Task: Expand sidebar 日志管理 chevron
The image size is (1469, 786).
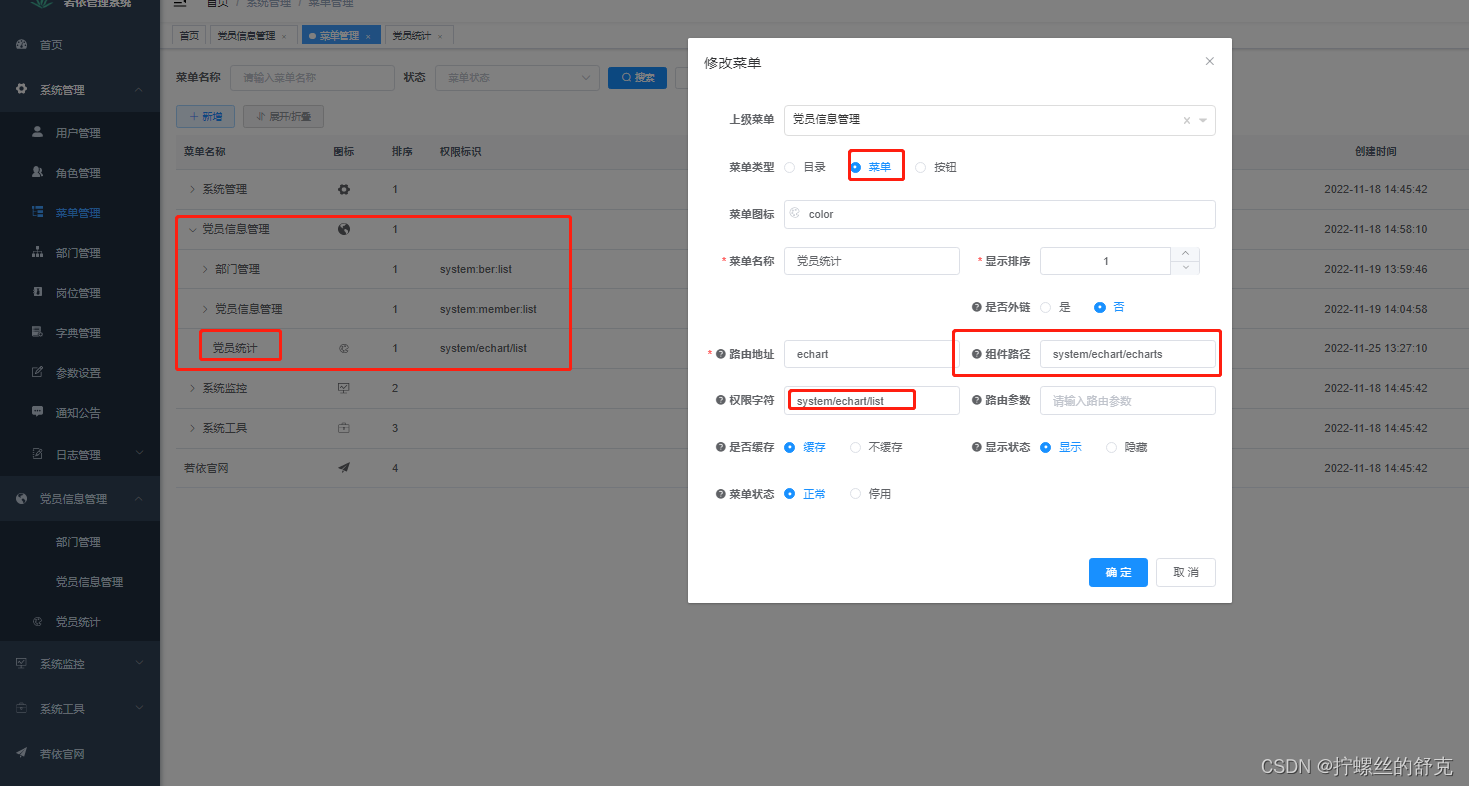Action: point(139,454)
